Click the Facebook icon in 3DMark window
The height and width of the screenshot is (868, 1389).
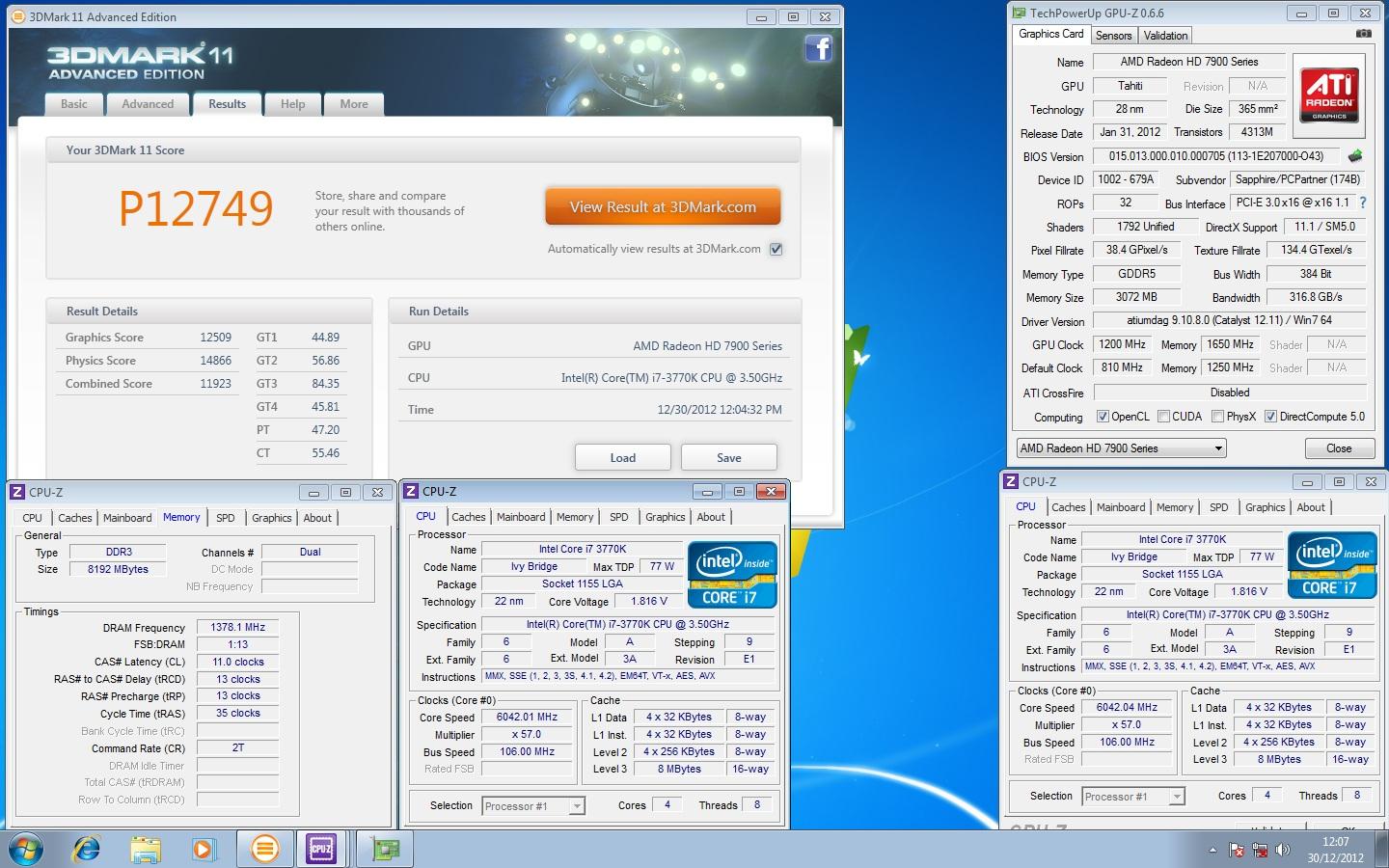tap(818, 48)
